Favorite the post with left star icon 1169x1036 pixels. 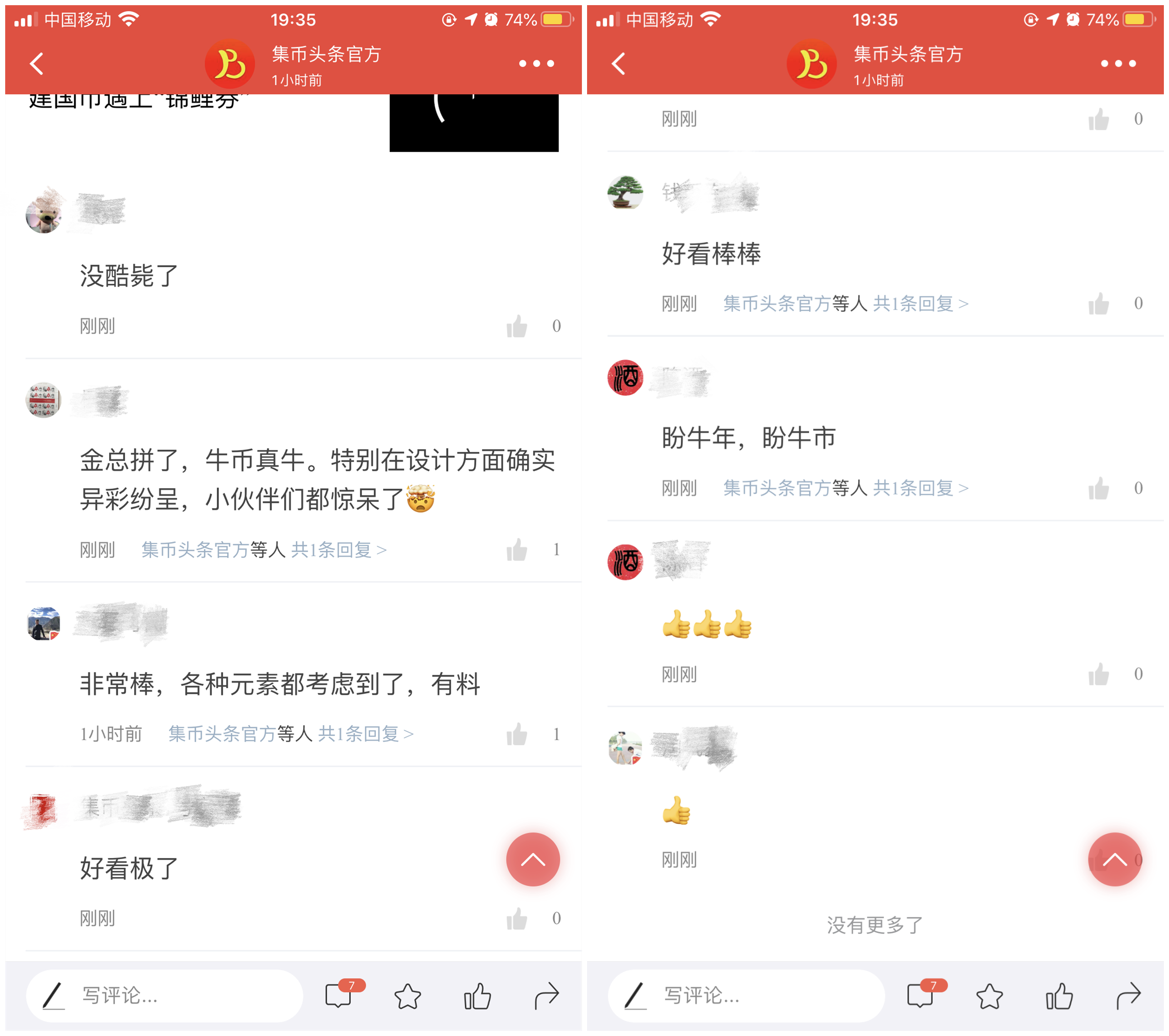tap(408, 996)
